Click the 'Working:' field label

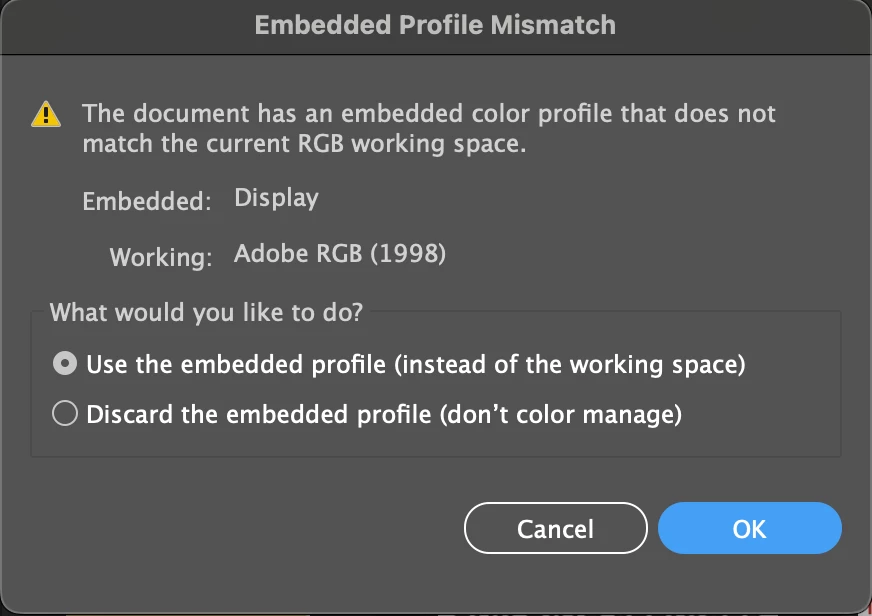[x=160, y=257]
